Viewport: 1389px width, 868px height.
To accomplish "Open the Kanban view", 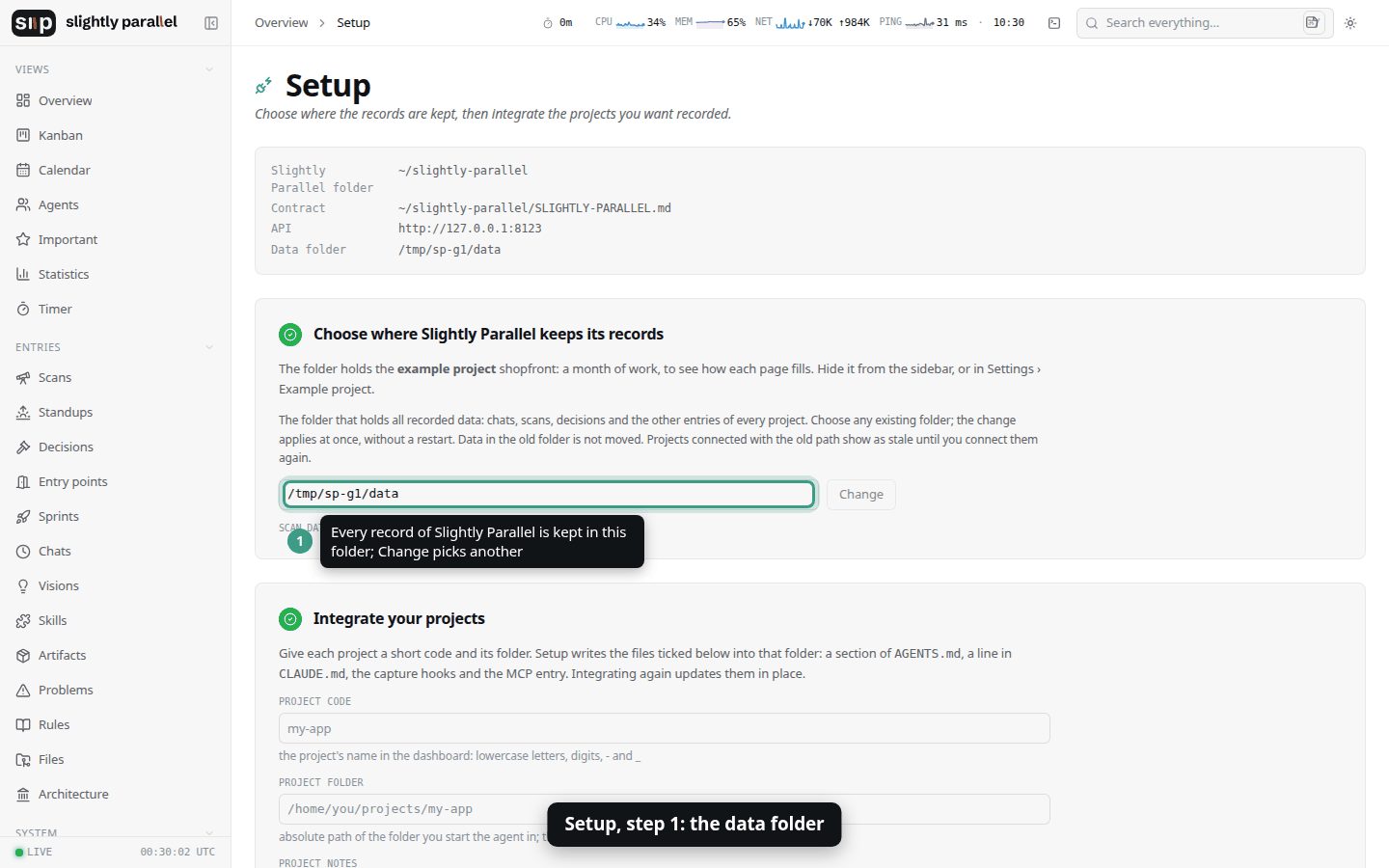I will [116, 135].
